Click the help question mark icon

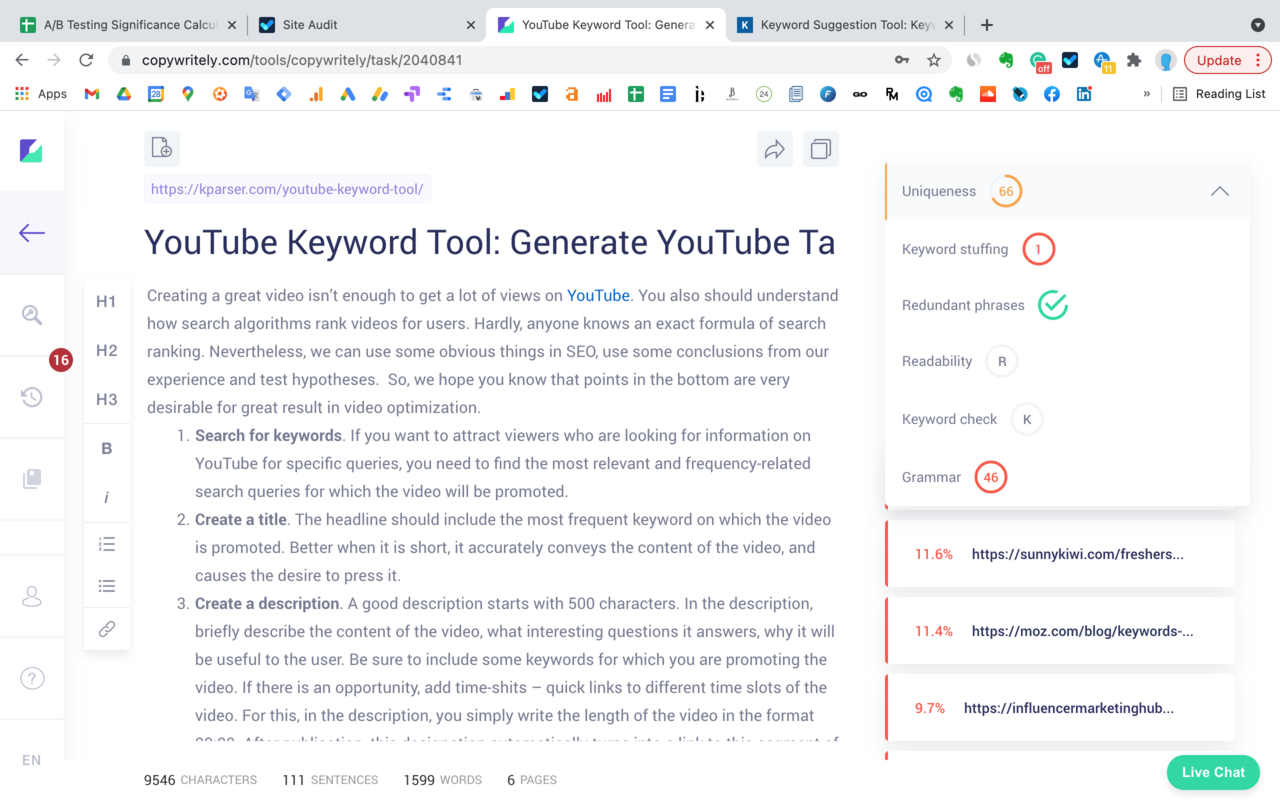(x=32, y=678)
